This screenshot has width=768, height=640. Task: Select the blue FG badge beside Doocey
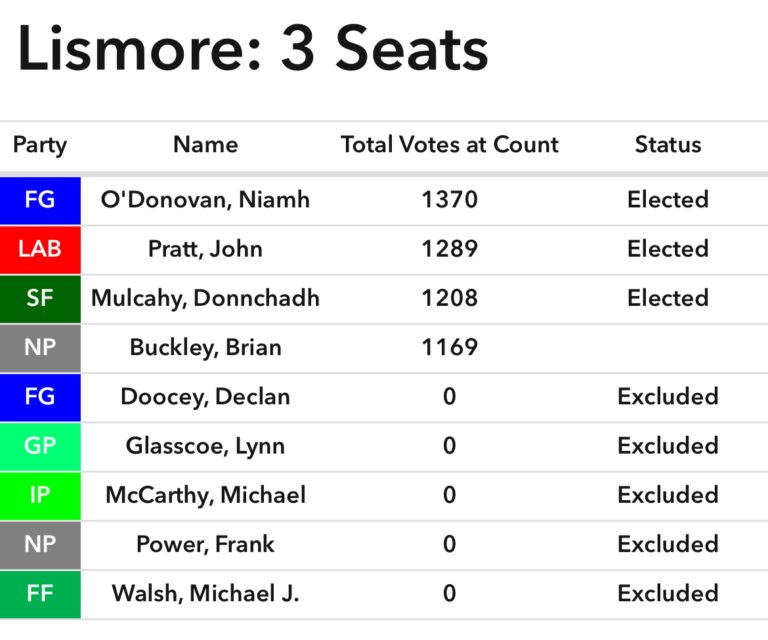(x=40, y=396)
